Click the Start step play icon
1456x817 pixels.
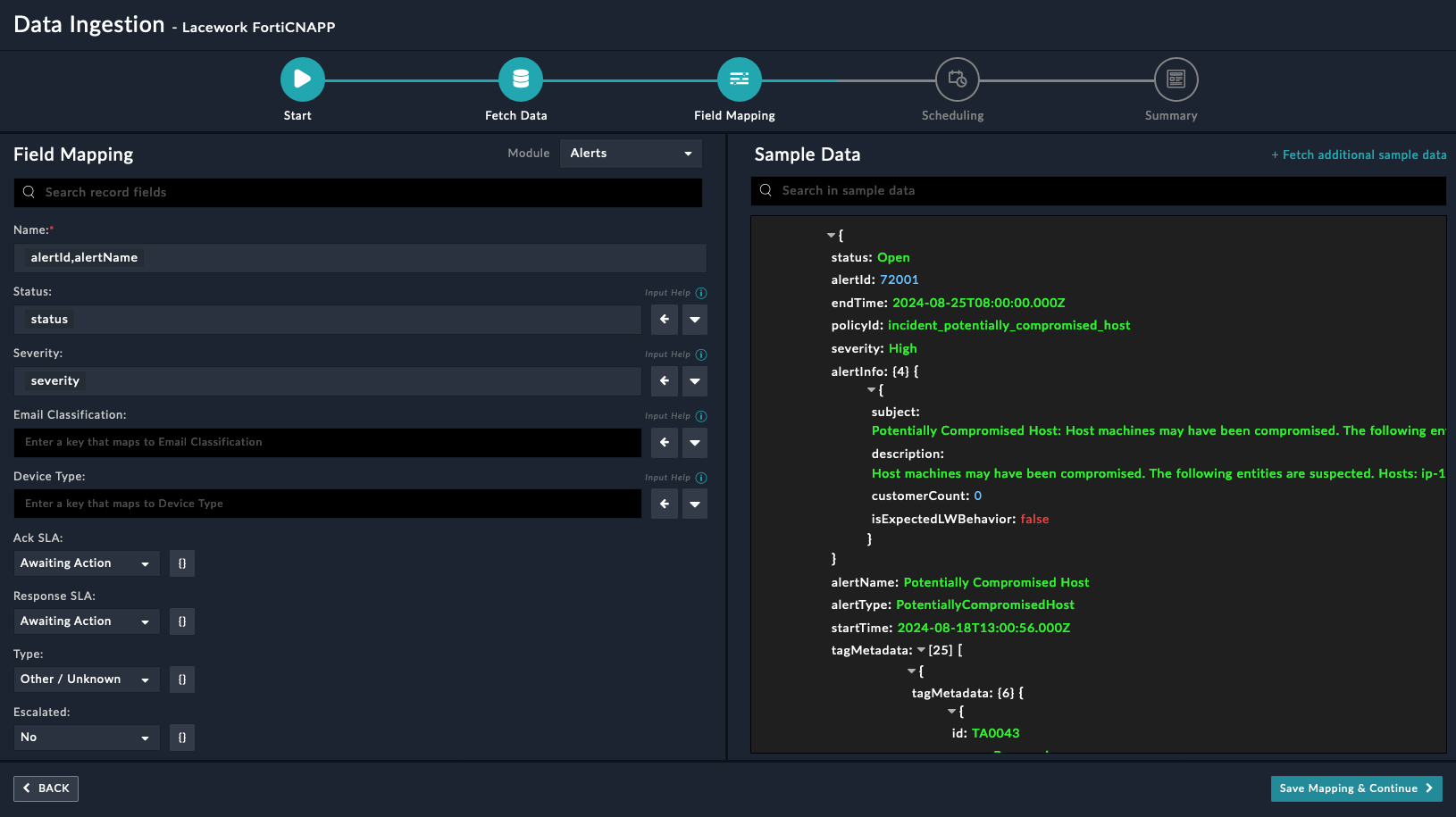coord(302,79)
